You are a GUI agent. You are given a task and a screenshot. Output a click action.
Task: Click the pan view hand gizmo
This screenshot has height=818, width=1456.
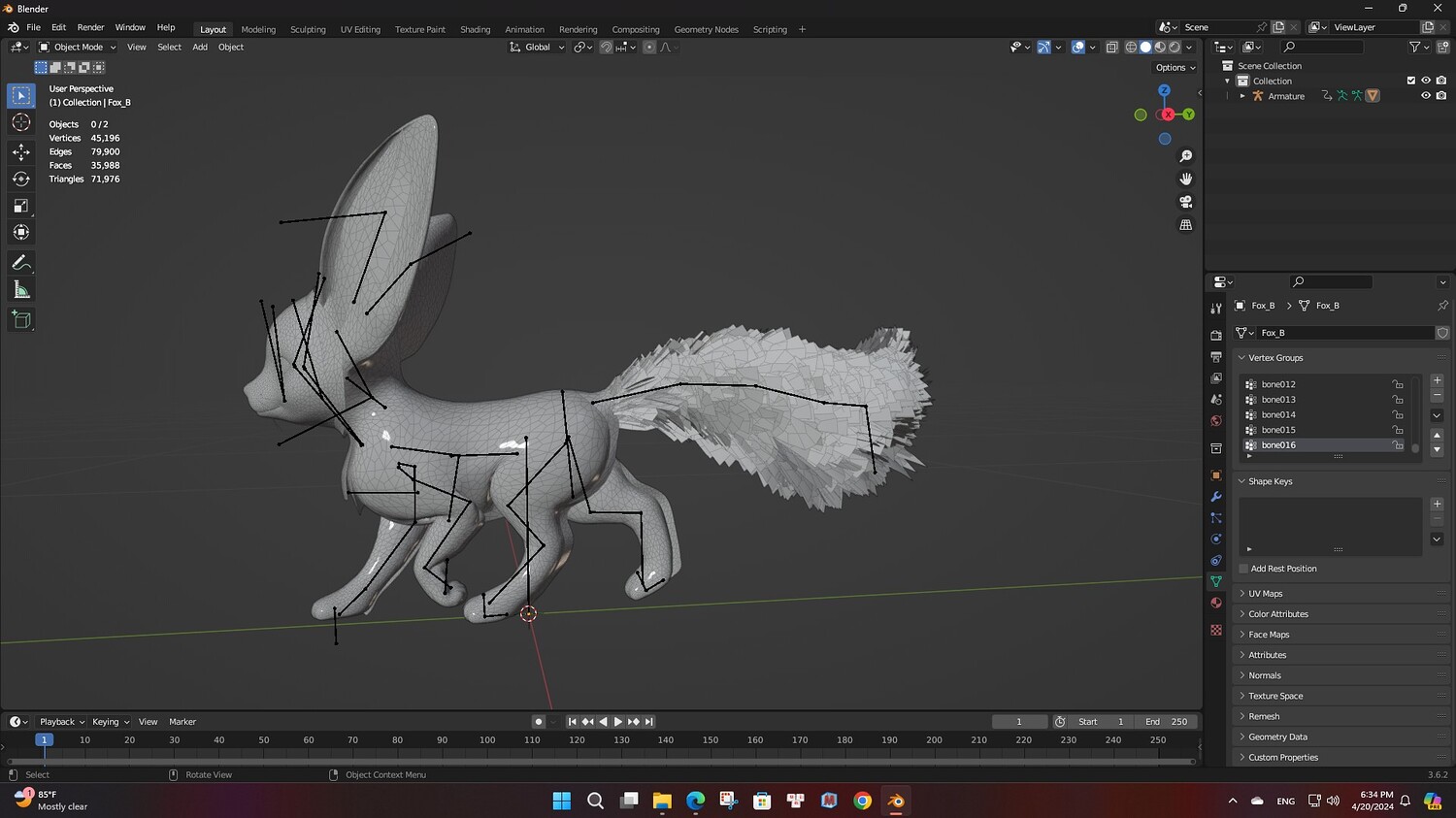coord(1185,179)
